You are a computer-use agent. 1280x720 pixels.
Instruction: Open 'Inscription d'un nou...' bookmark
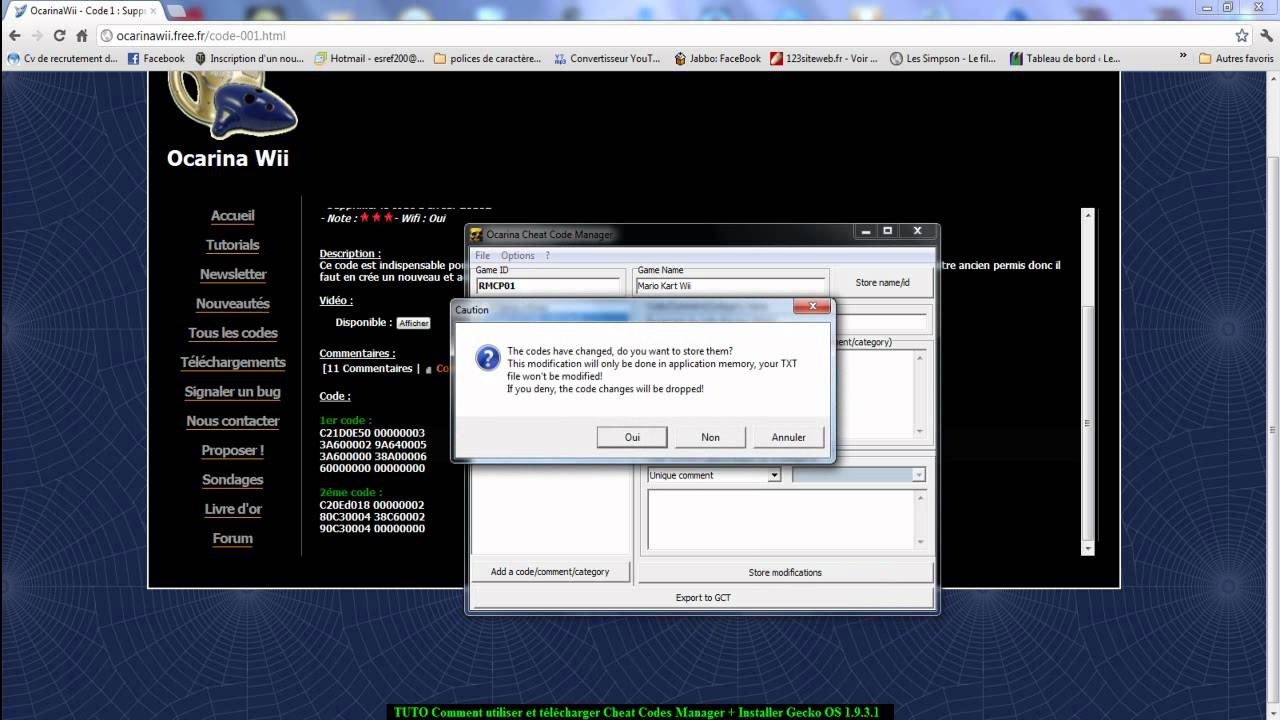coord(250,59)
